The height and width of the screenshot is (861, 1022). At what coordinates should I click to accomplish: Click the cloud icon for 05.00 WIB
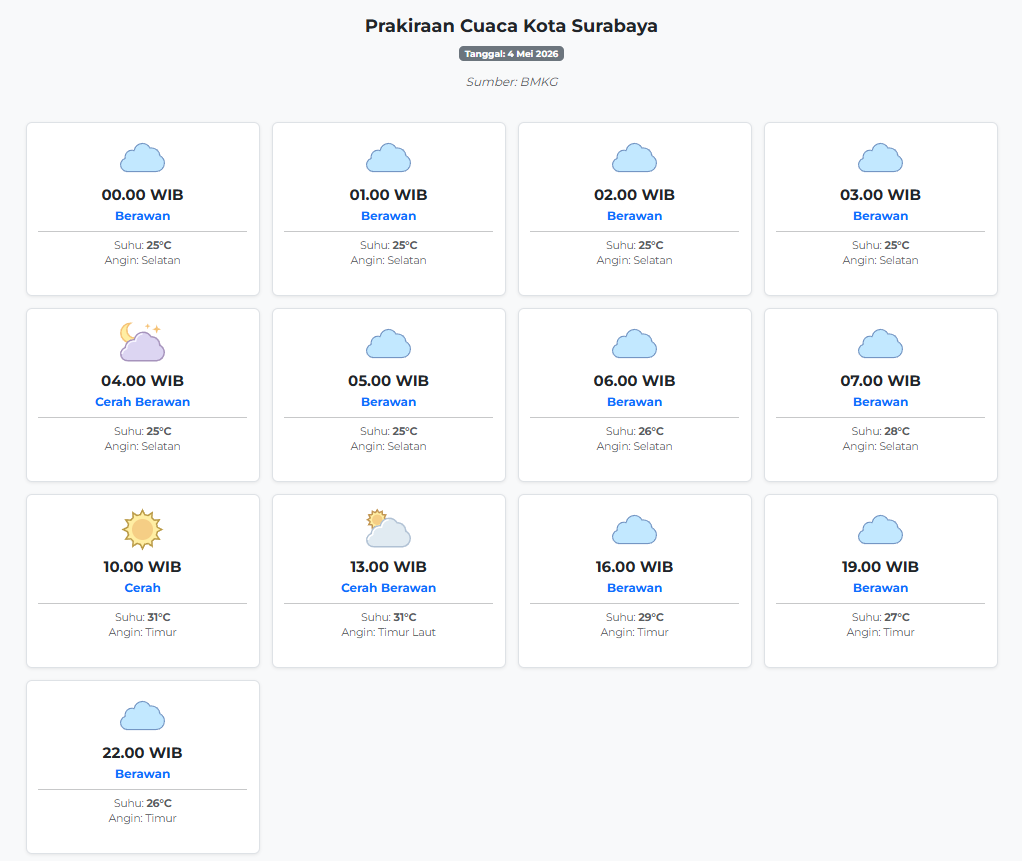point(388,343)
